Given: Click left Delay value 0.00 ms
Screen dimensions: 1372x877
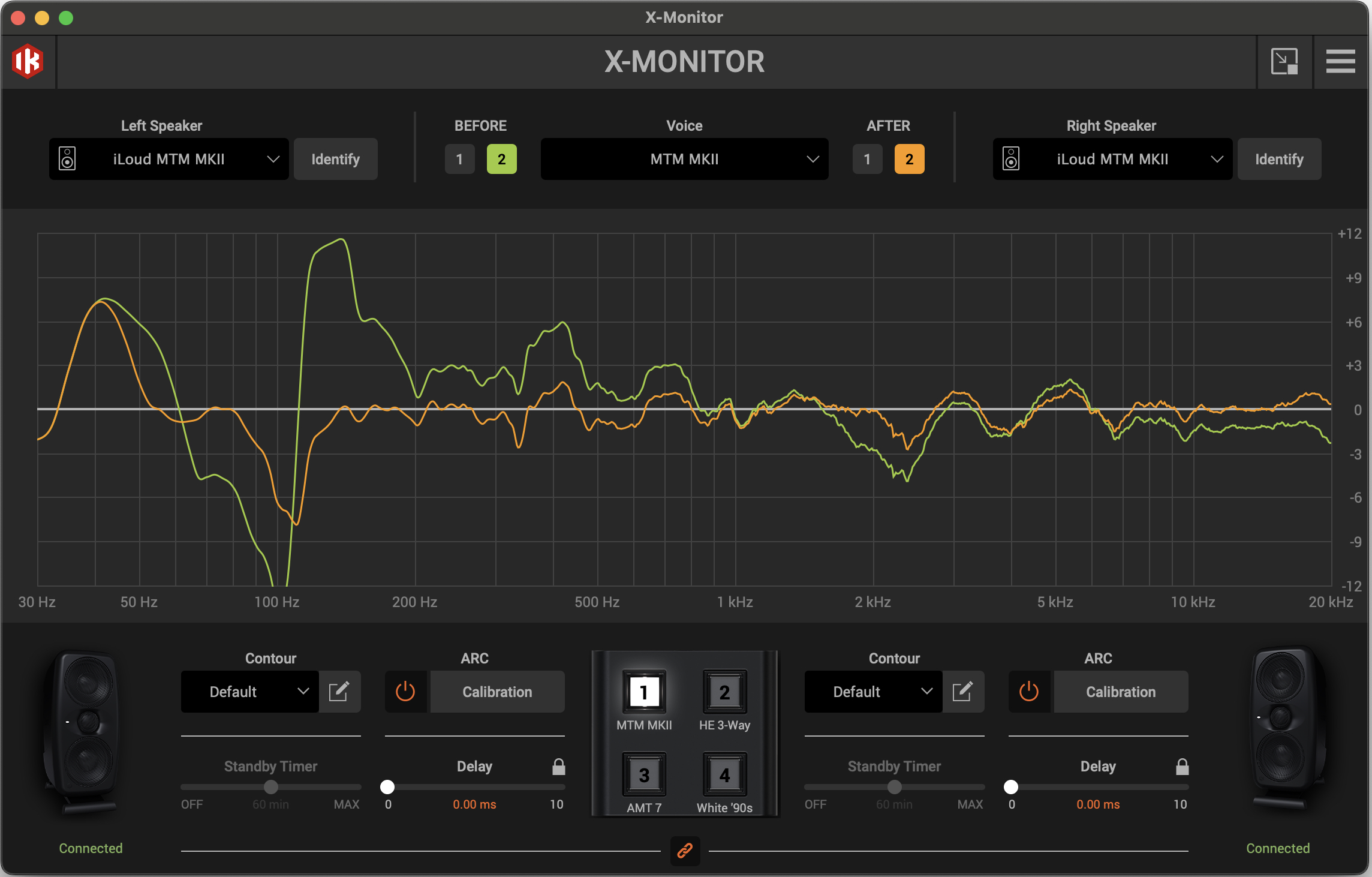Looking at the screenshot, I should click(474, 804).
